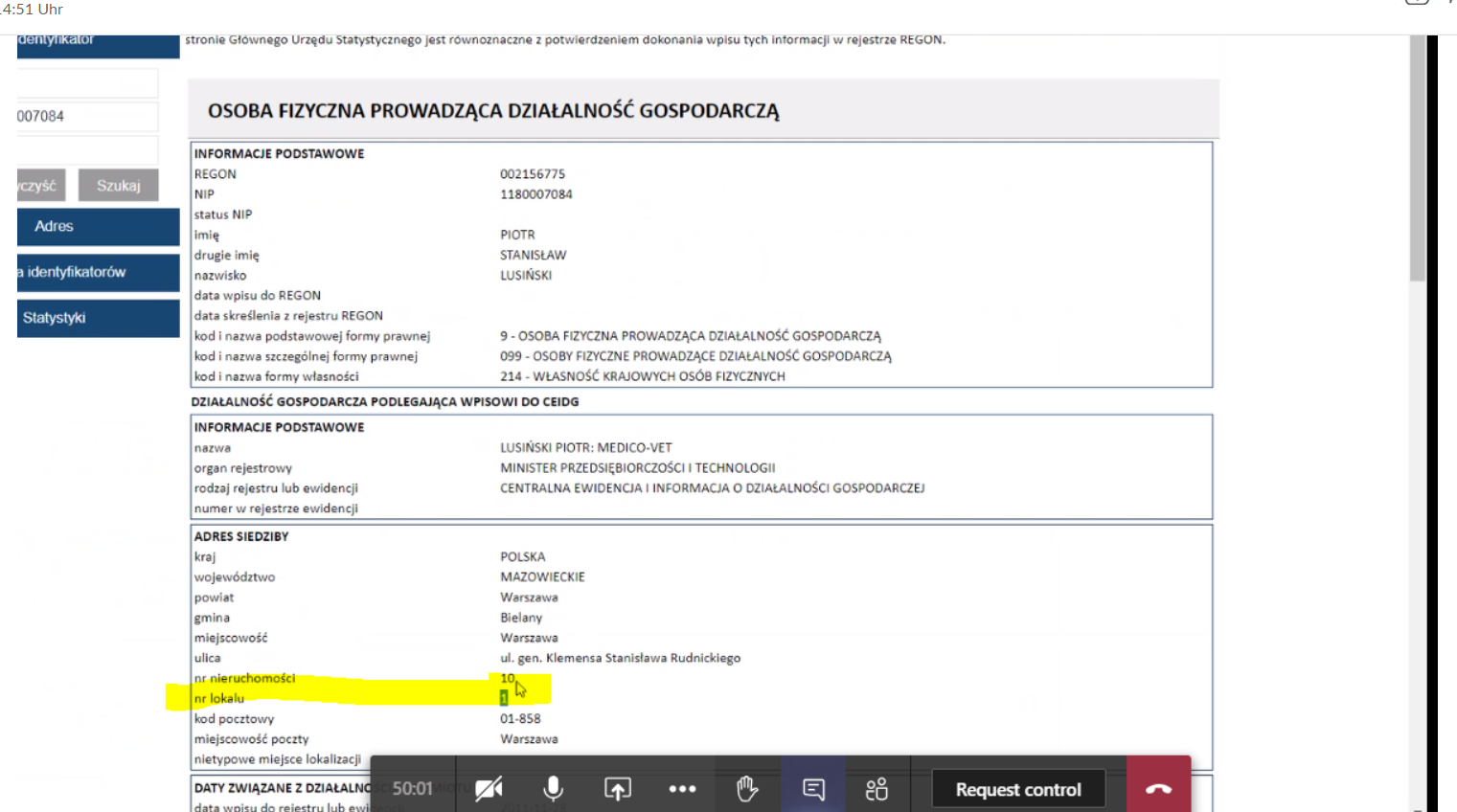Open the share content tray
This screenshot has height=812, width=1457.
(617, 789)
